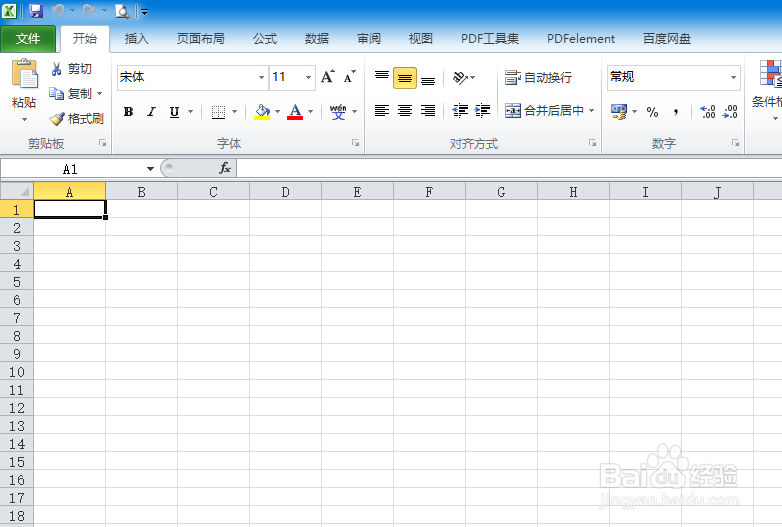Toggle Italic formatting
782x527 pixels.
[x=151, y=112]
